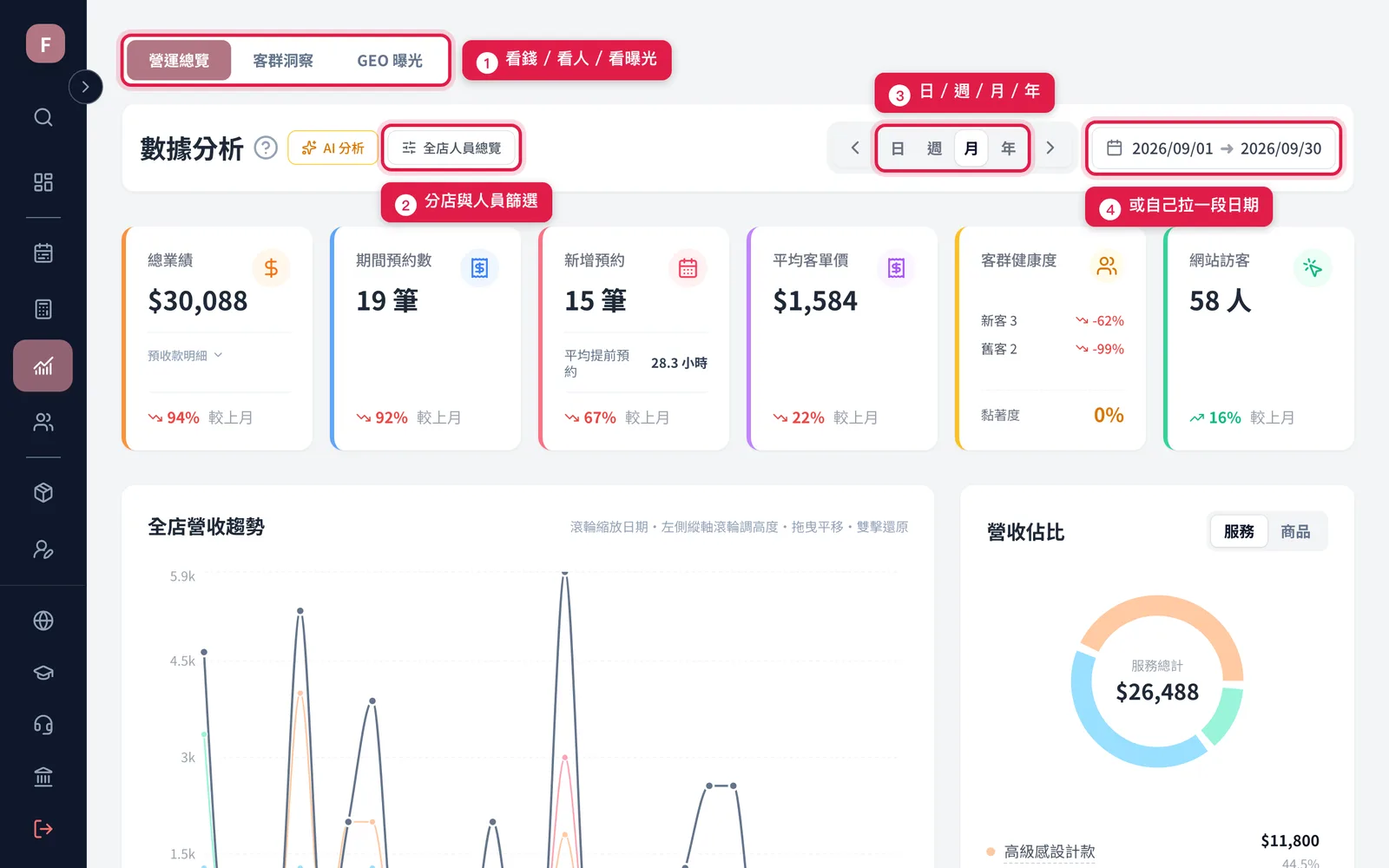
Task: Click the F avatar logo
Action: point(45,43)
